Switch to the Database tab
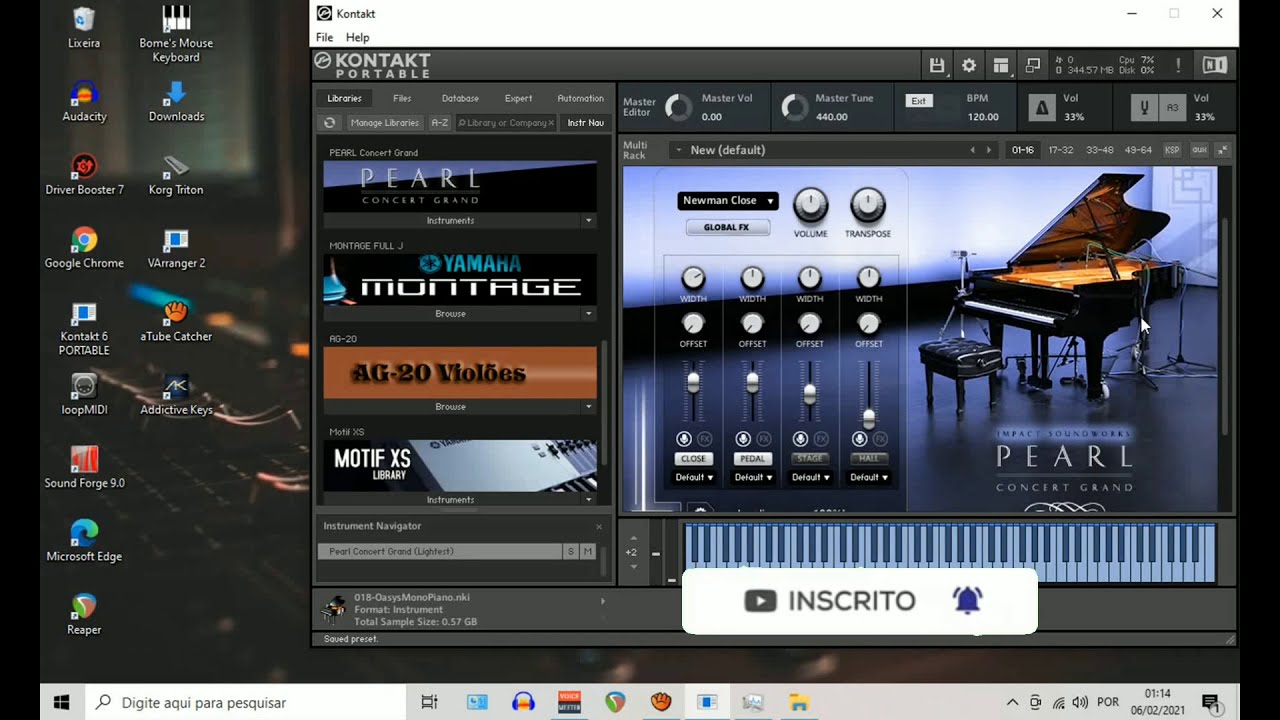 coord(460,98)
